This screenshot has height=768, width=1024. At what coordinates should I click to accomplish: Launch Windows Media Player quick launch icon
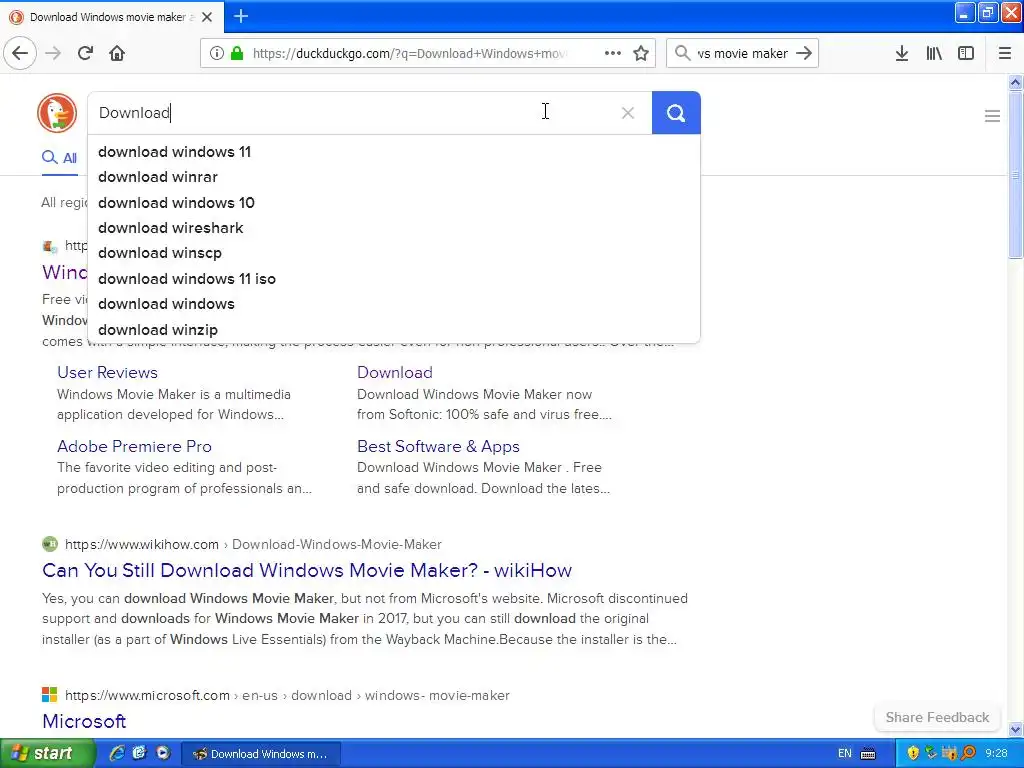tap(163, 753)
